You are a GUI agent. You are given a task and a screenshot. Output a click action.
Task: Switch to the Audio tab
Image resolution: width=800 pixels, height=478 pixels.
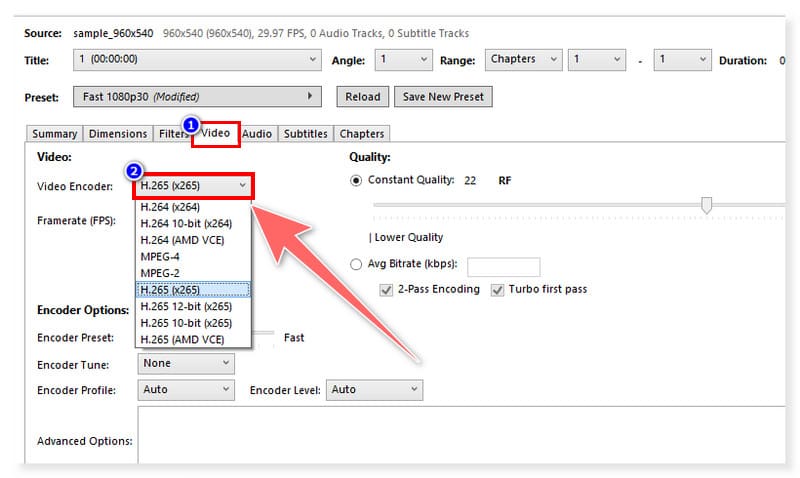tap(257, 134)
